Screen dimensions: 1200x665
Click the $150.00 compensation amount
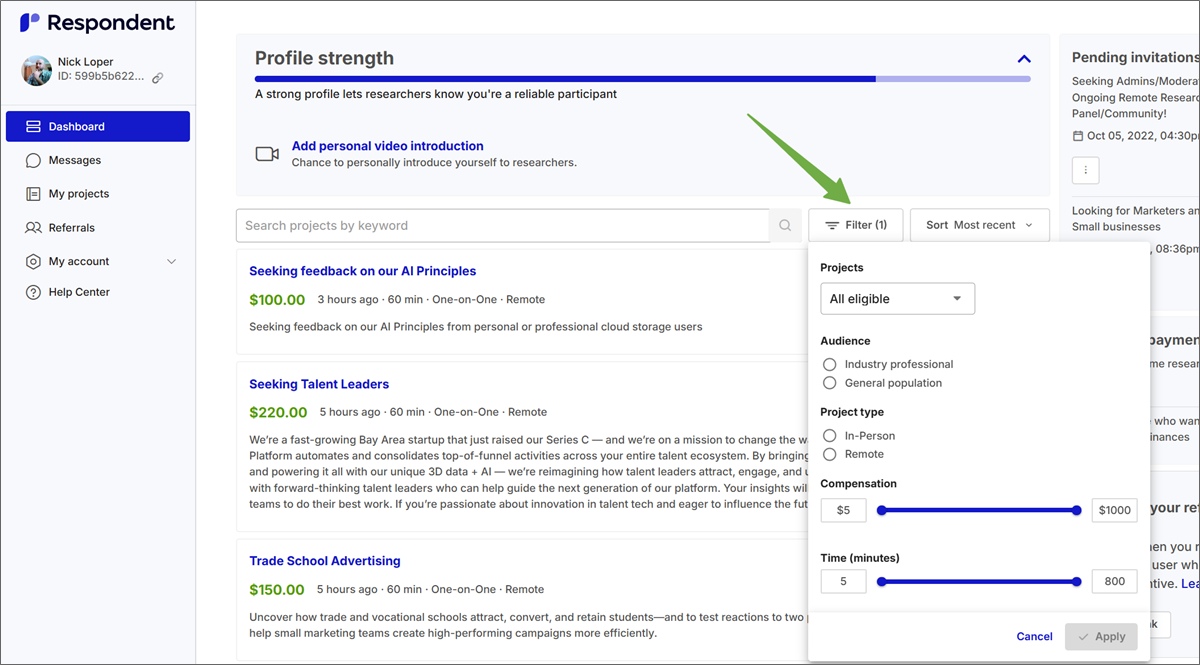point(277,589)
